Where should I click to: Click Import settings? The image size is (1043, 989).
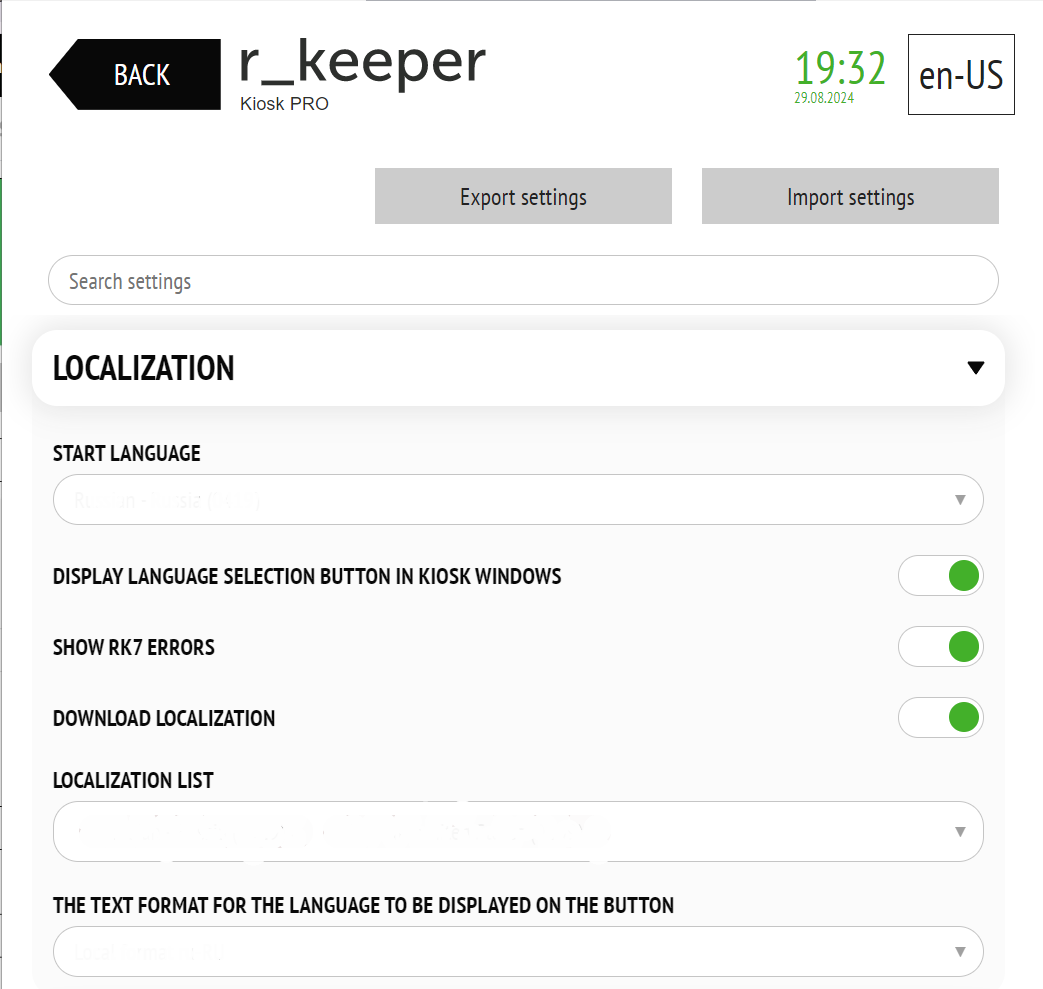[x=850, y=196]
